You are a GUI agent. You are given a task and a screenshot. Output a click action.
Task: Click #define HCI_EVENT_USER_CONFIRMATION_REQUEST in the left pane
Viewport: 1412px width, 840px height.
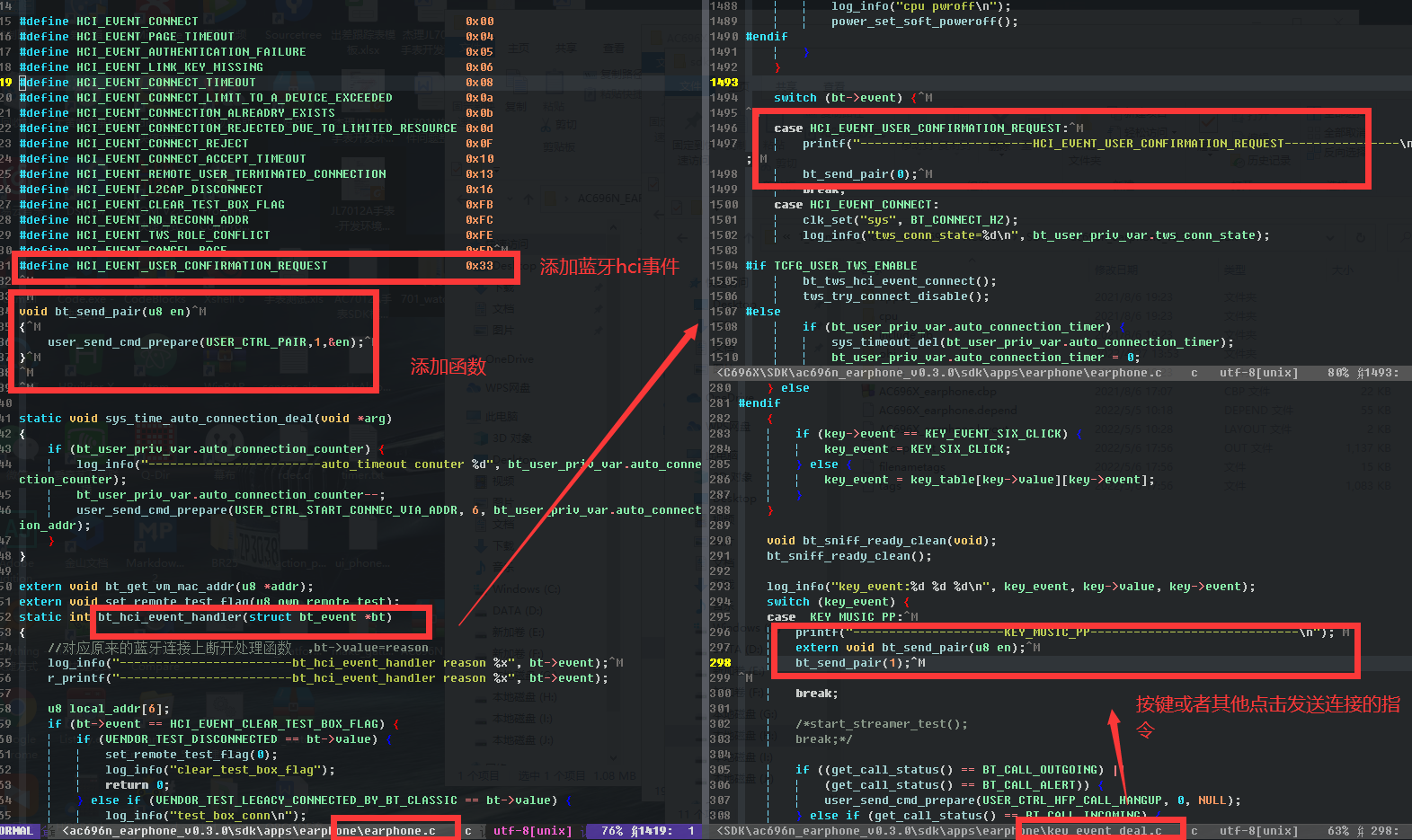point(173,266)
